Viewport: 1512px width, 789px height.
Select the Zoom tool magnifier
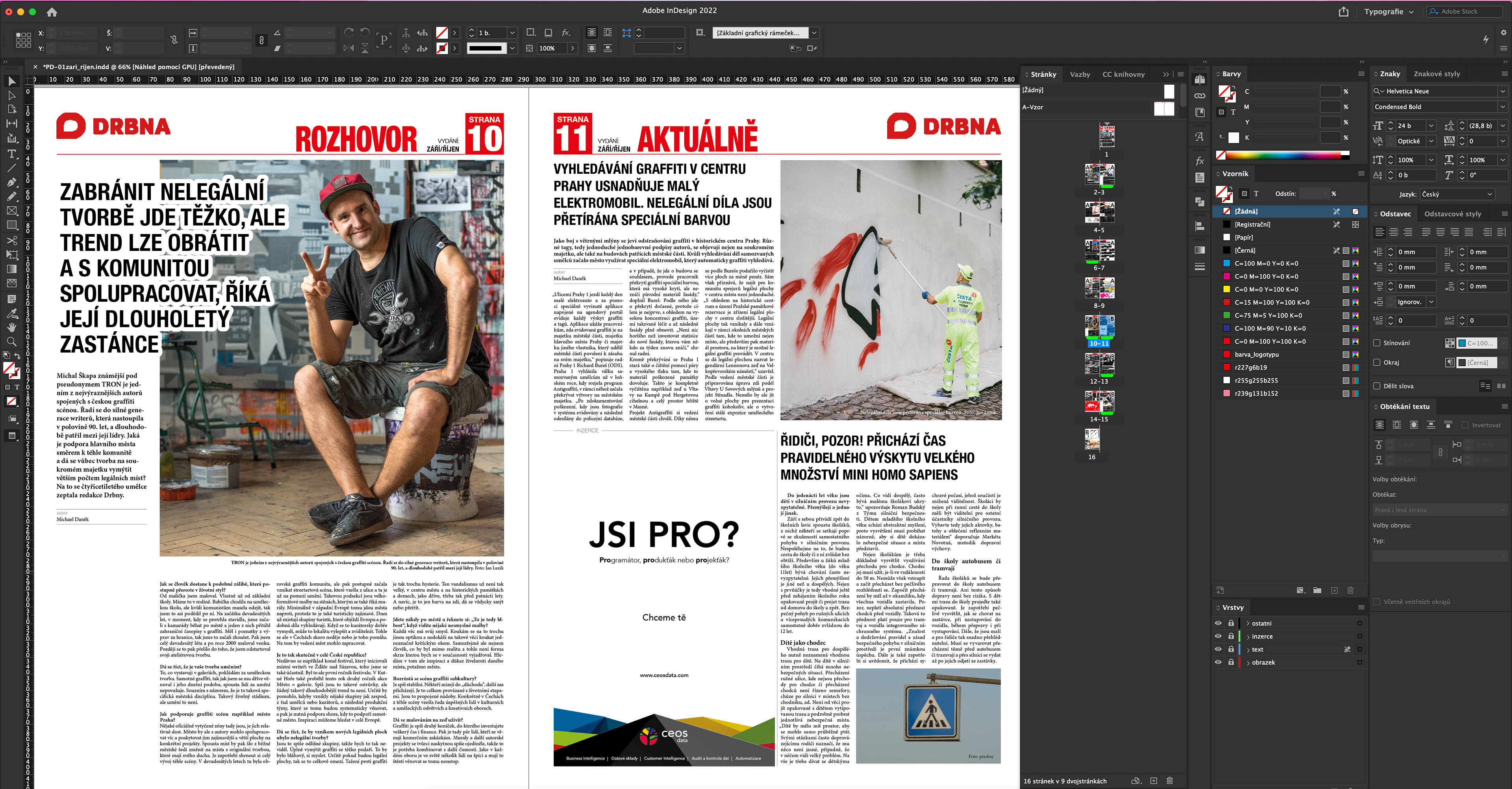(12, 342)
